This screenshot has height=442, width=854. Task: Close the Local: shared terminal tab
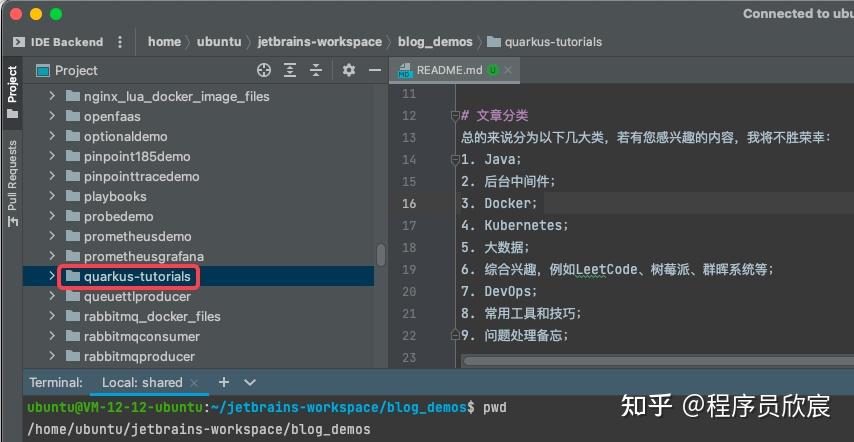[x=196, y=383]
